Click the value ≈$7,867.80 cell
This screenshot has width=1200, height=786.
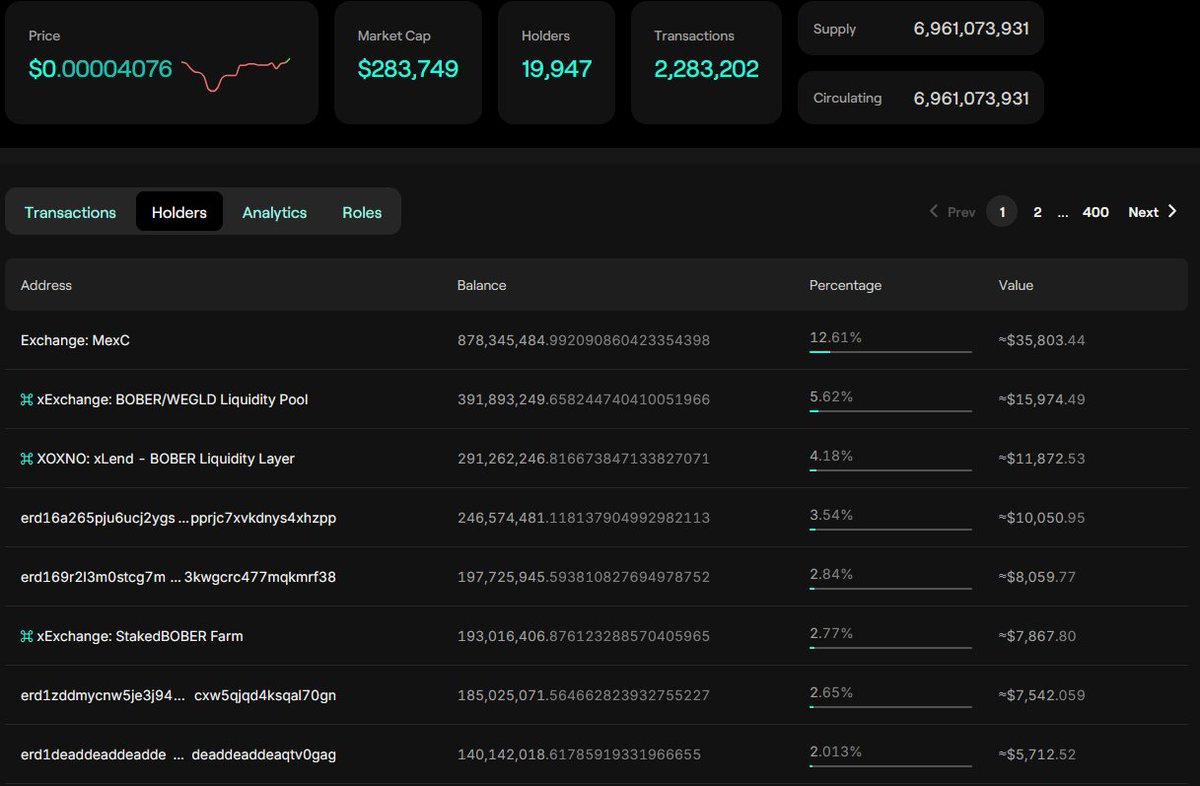pyautogui.click(x=1038, y=636)
